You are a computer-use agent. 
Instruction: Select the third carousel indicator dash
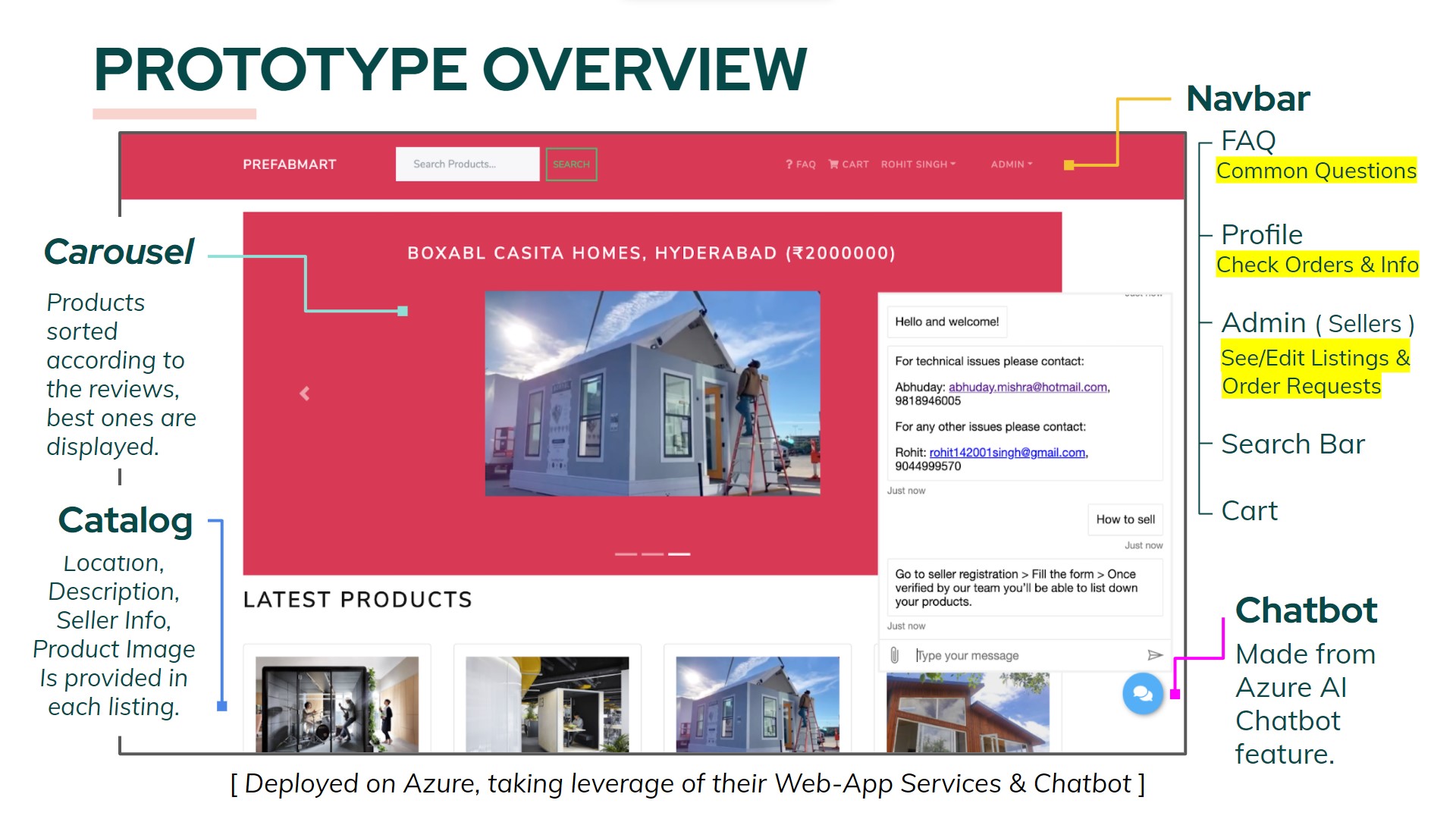(x=679, y=554)
